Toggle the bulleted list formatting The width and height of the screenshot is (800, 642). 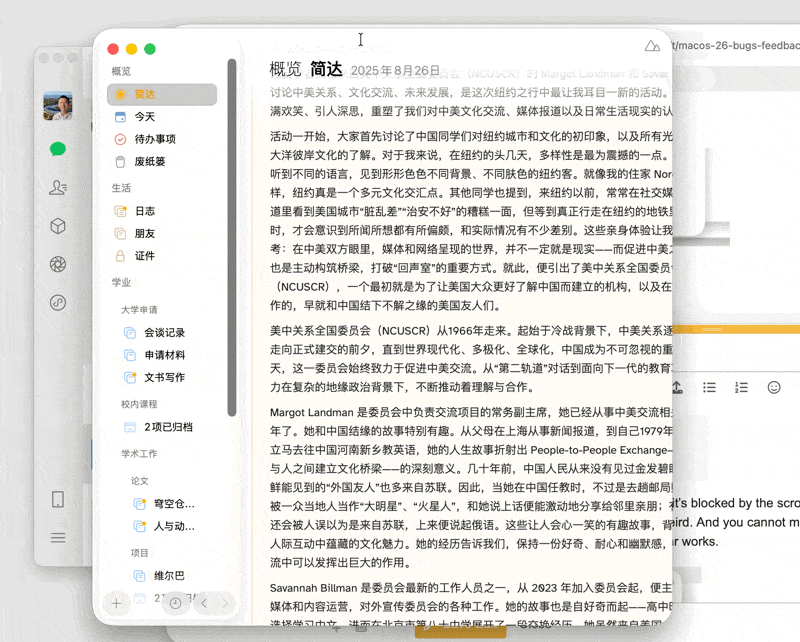tap(709, 387)
